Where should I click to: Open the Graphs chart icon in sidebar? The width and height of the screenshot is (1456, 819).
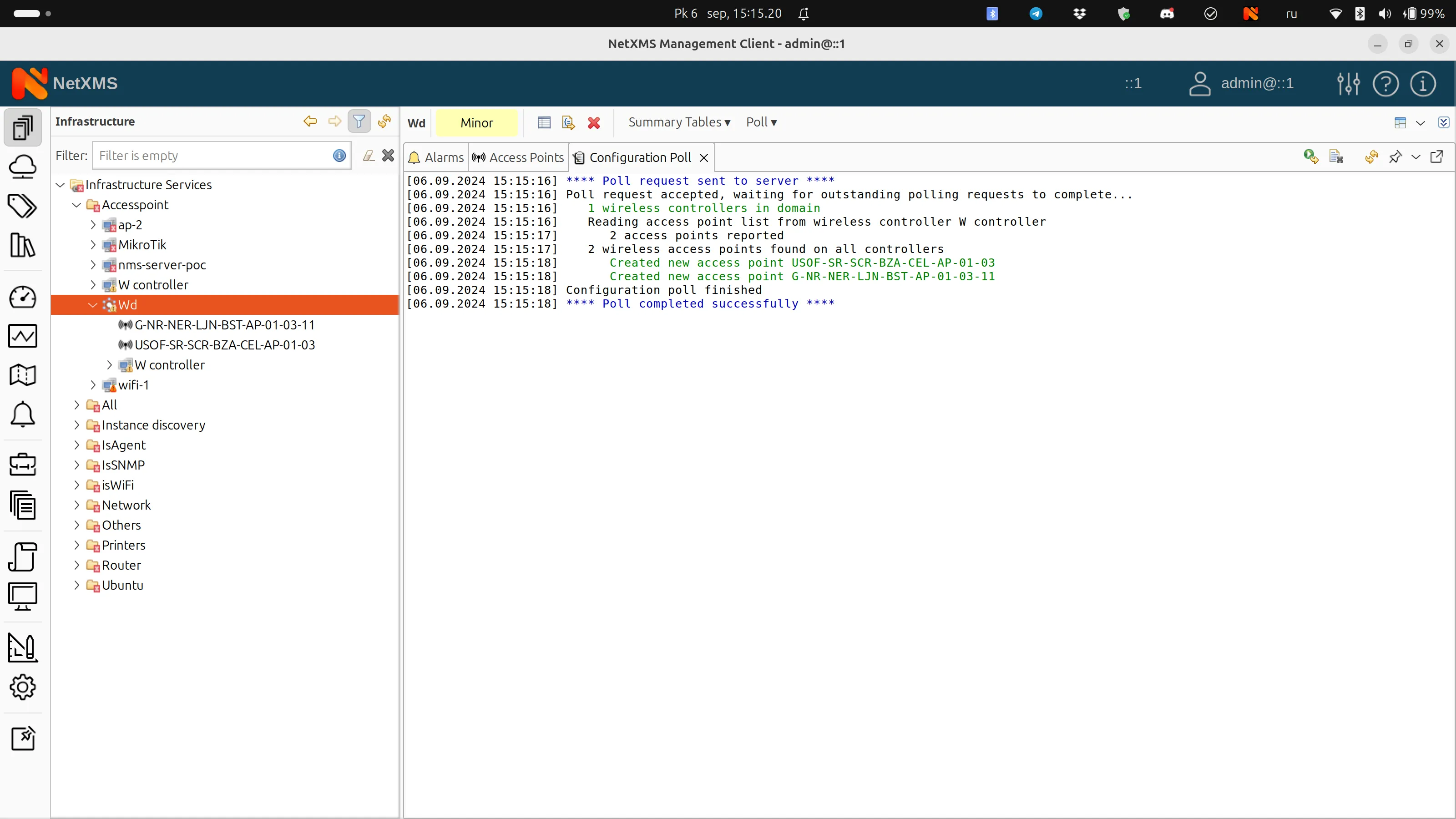click(23, 336)
